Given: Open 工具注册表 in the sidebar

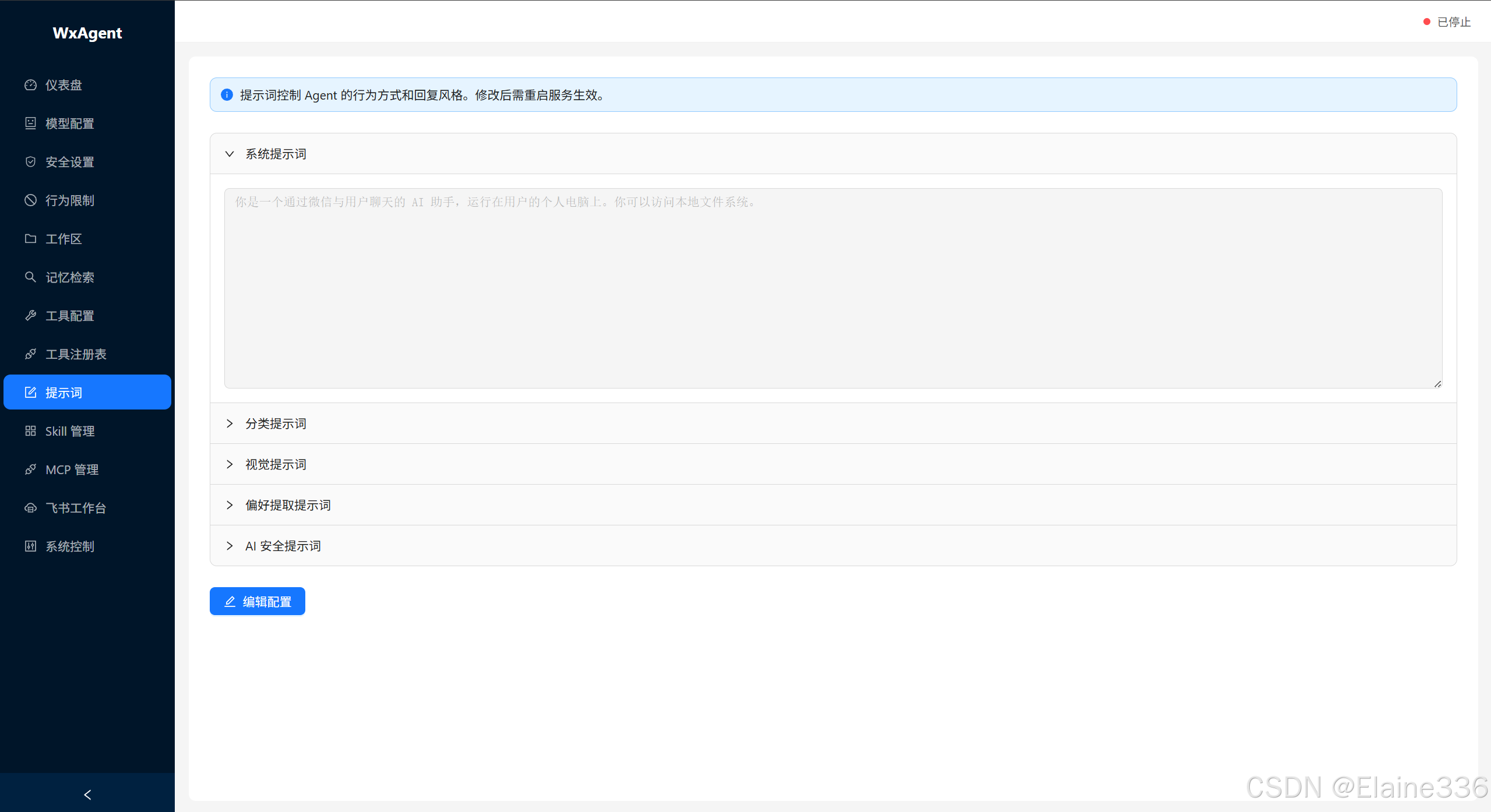Looking at the screenshot, I should click(x=87, y=354).
